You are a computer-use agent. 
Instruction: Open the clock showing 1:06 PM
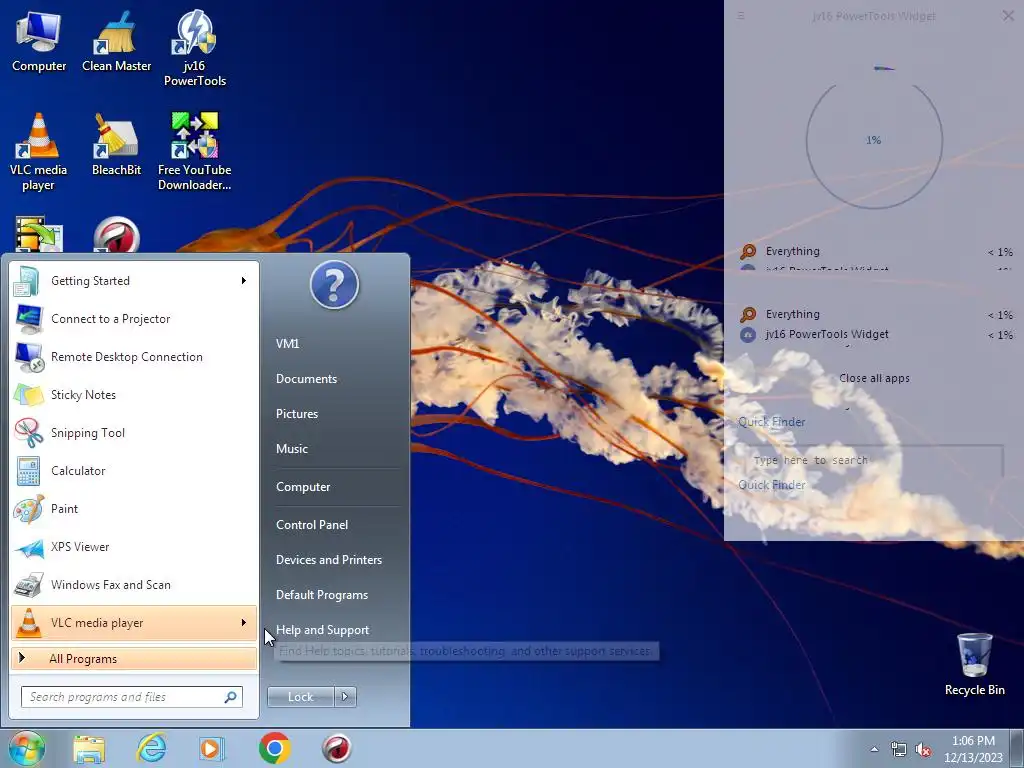(x=973, y=748)
